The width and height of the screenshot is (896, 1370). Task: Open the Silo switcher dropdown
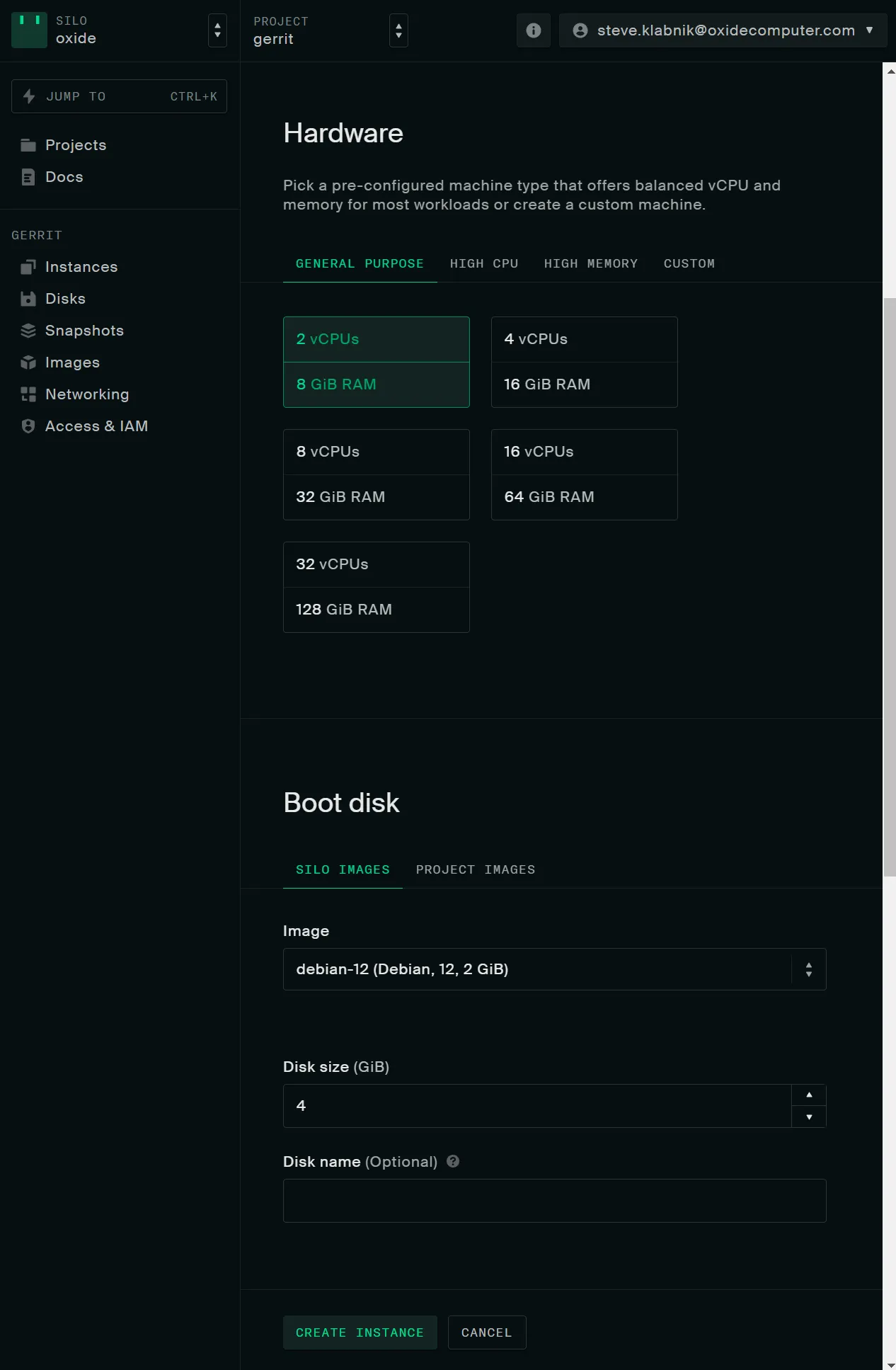(x=217, y=30)
